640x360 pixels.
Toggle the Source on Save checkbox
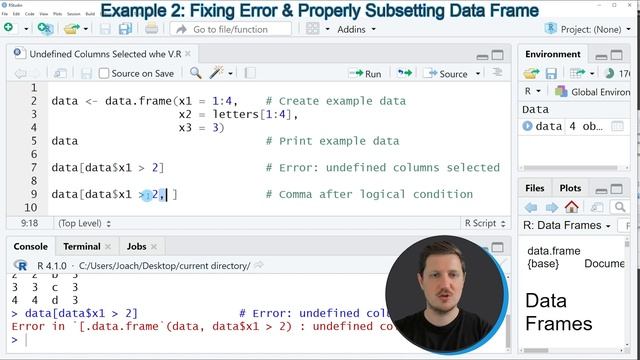104,73
